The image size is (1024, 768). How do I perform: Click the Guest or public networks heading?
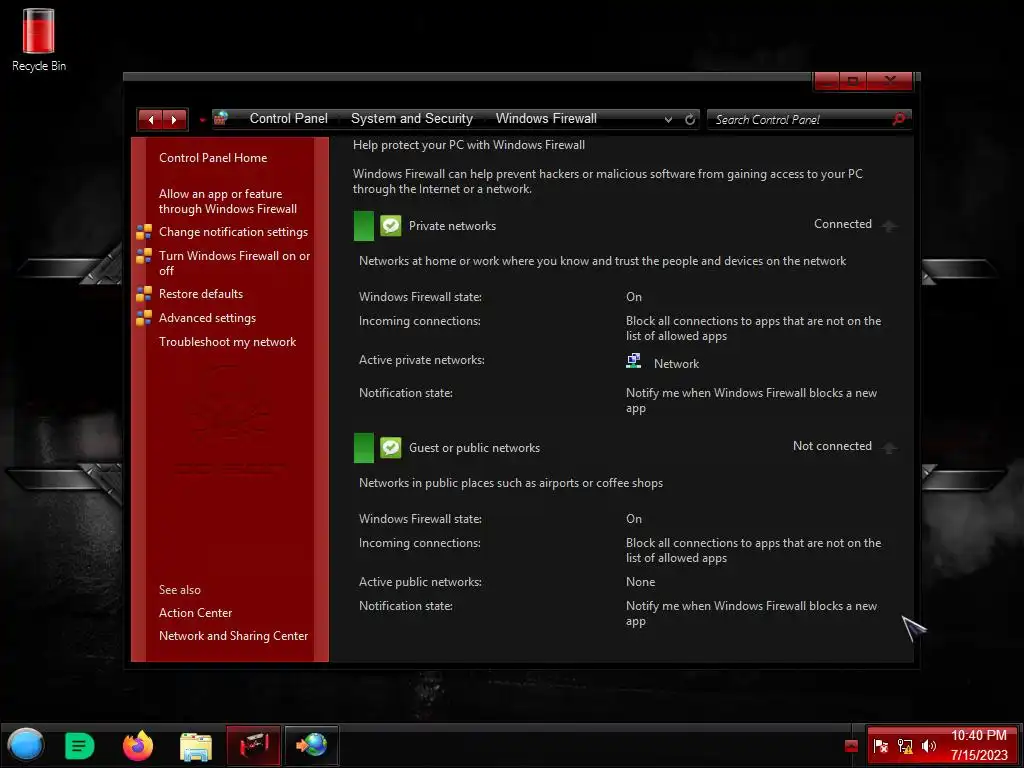coord(474,448)
